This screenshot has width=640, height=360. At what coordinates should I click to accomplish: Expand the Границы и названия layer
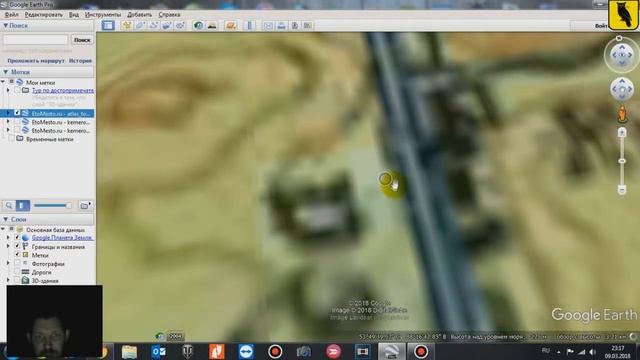pyautogui.click(x=8, y=246)
